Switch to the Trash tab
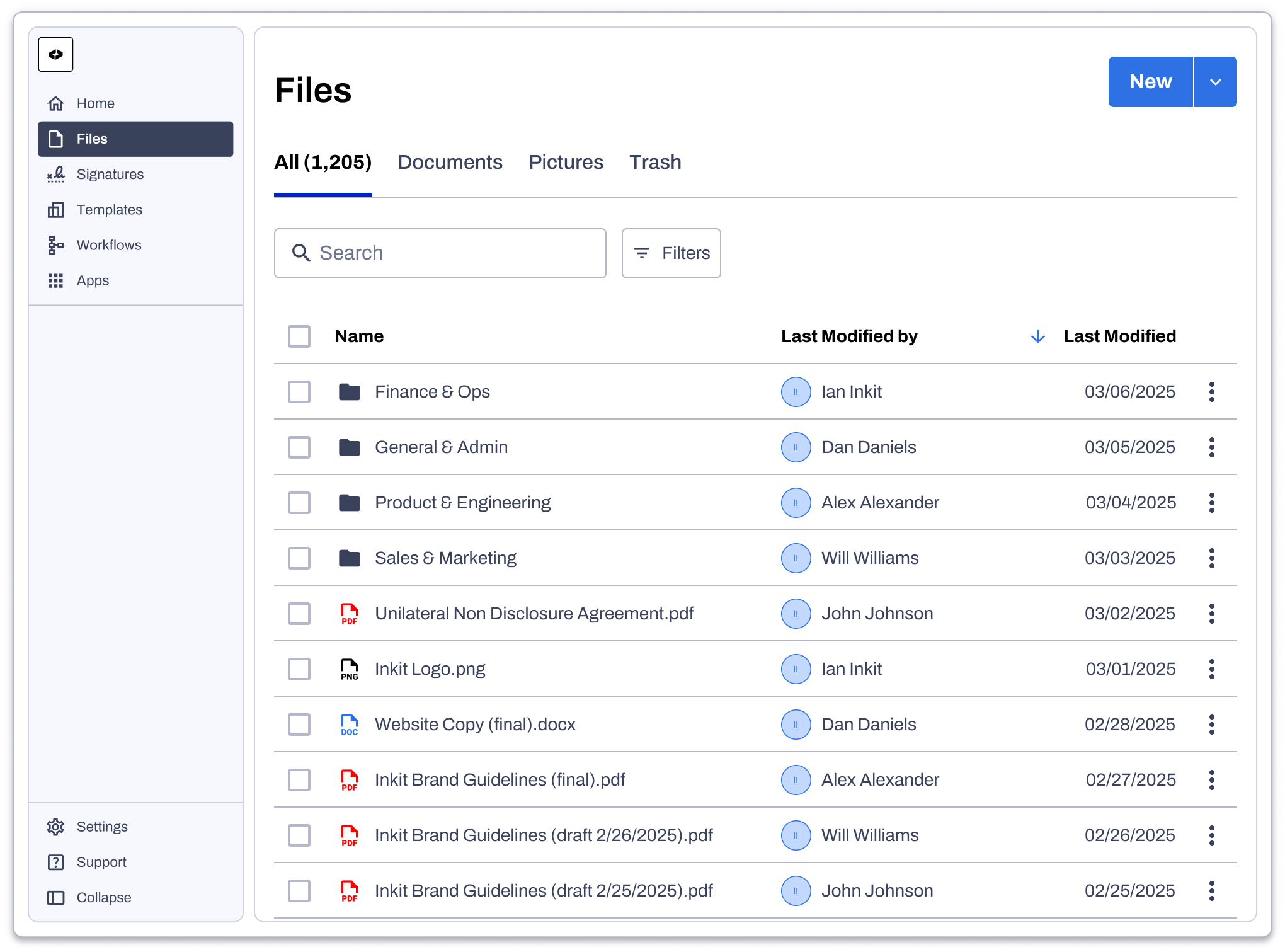The height and width of the screenshot is (952, 1285). [x=655, y=163]
